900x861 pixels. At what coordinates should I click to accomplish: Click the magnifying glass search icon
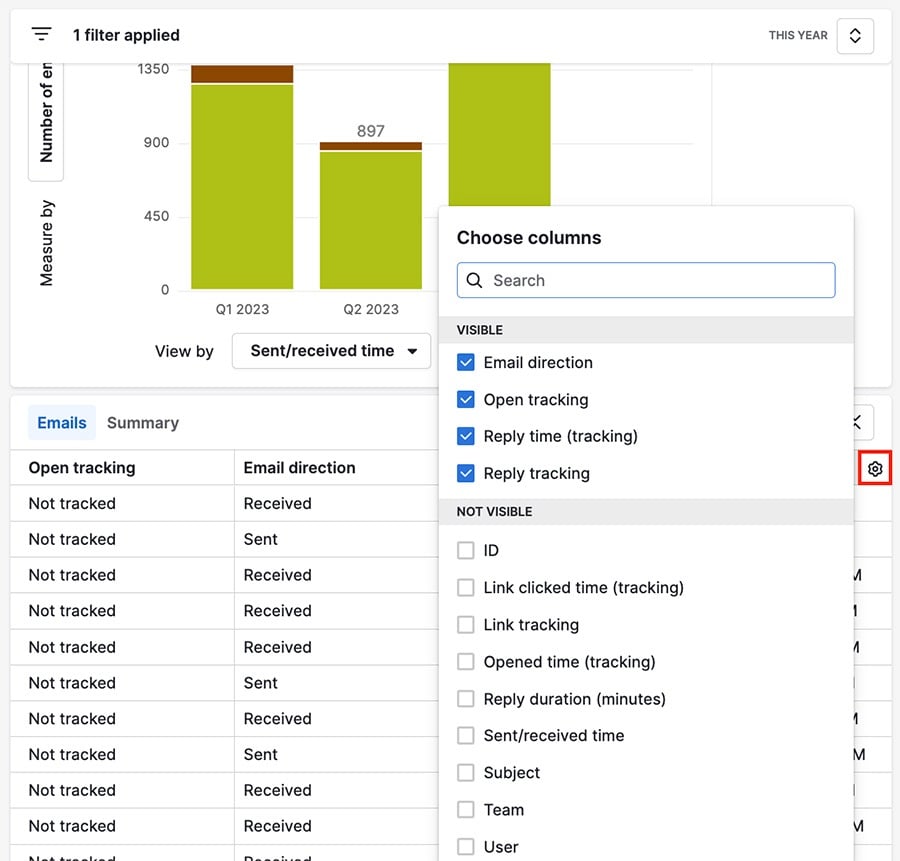pyautogui.click(x=474, y=281)
